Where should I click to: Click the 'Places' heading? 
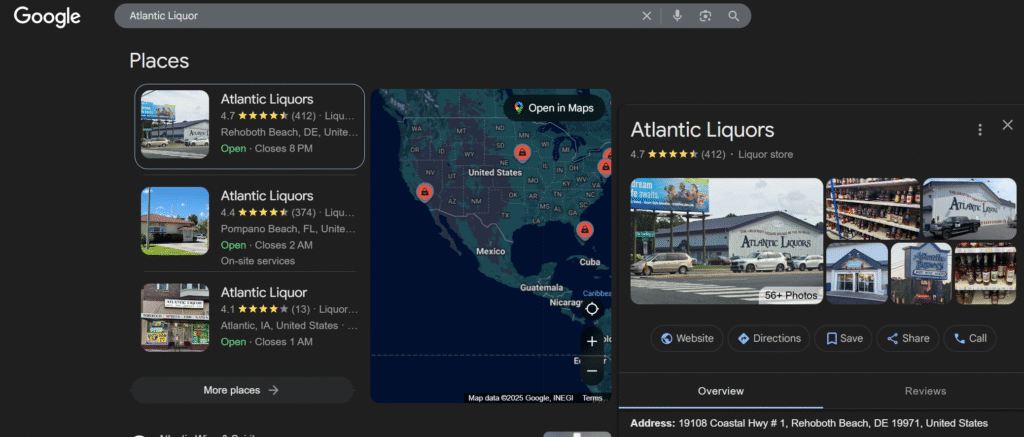(x=159, y=61)
